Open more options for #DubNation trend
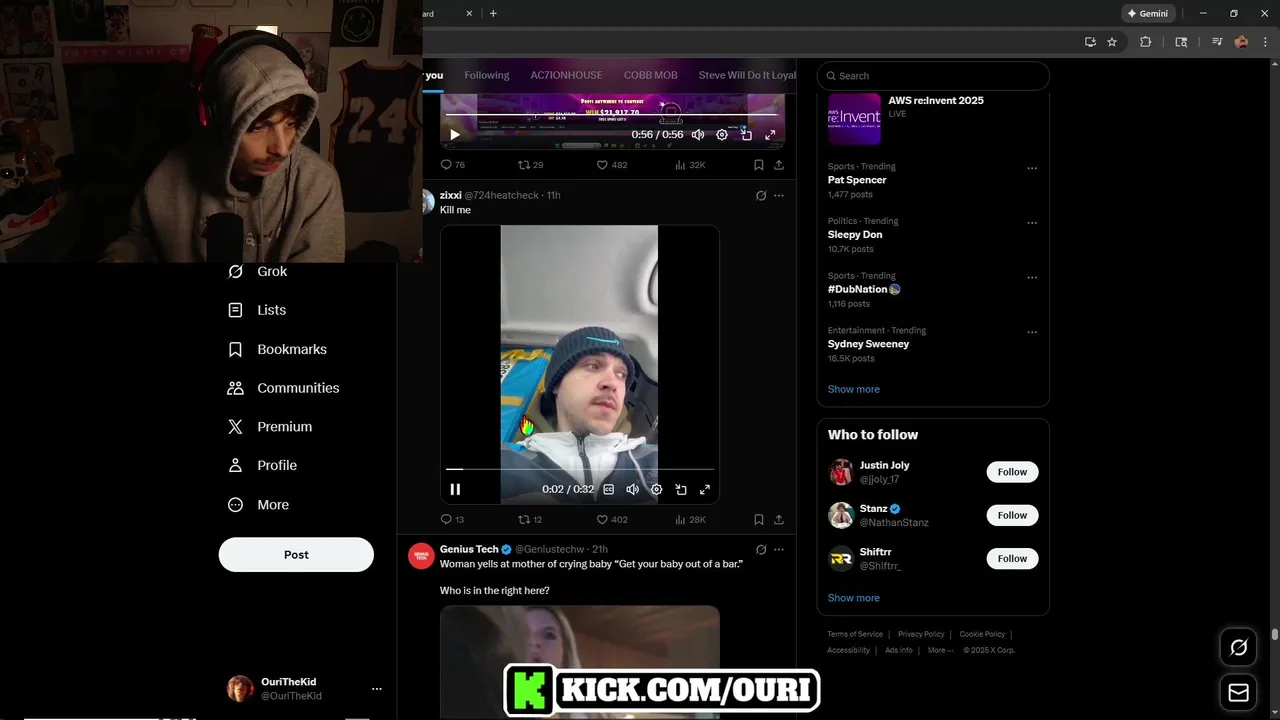 [1032, 278]
